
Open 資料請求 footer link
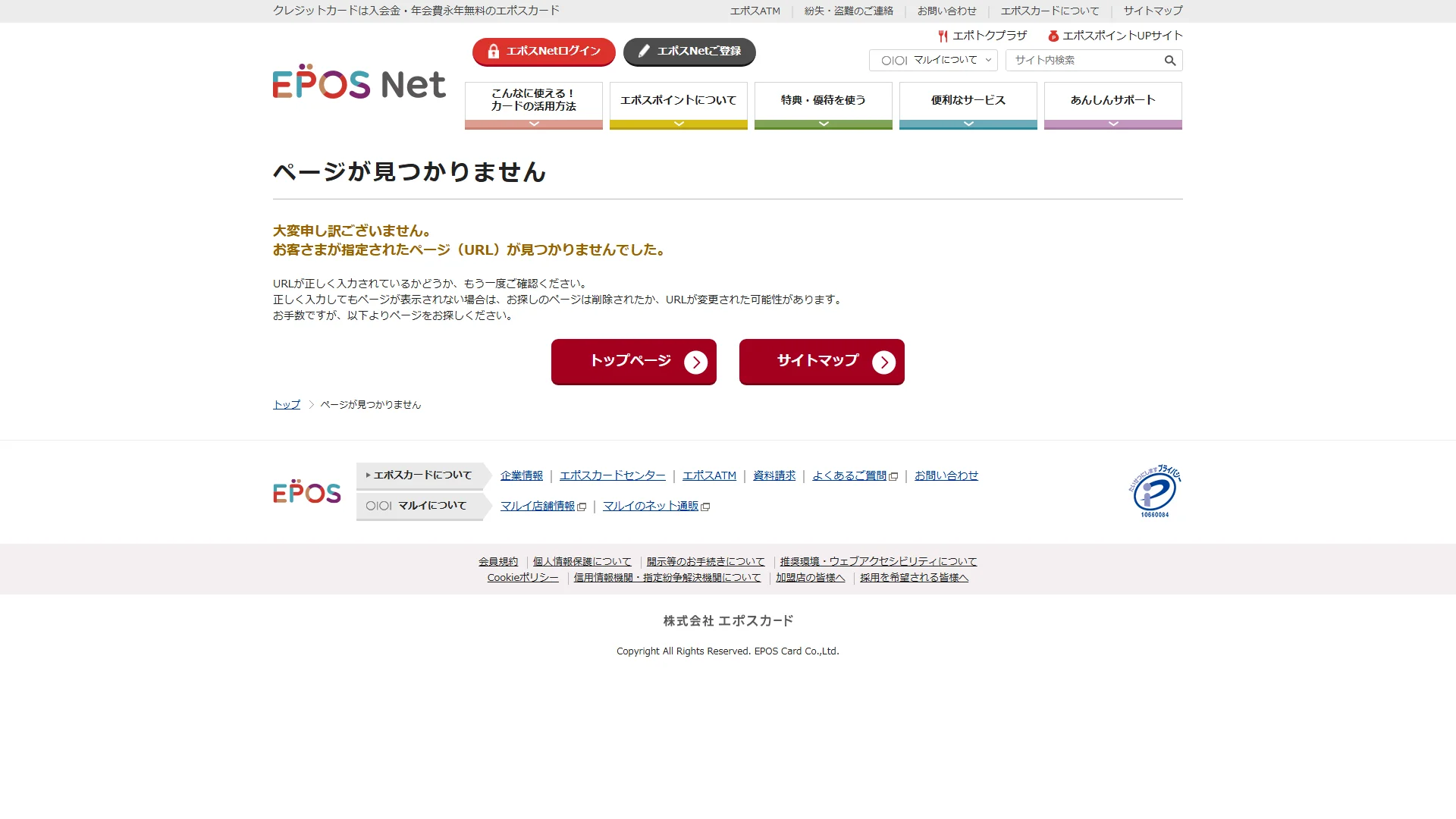(x=774, y=475)
